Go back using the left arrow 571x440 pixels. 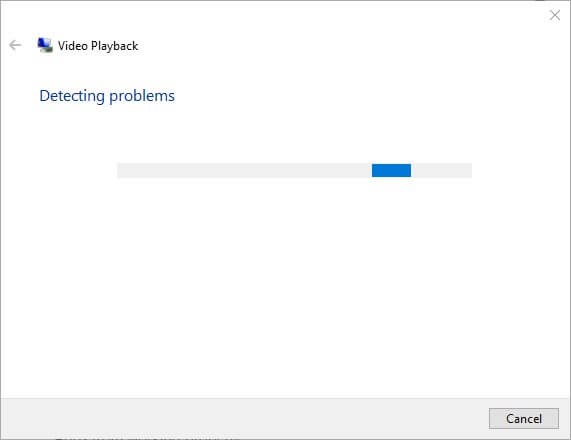click(x=15, y=45)
